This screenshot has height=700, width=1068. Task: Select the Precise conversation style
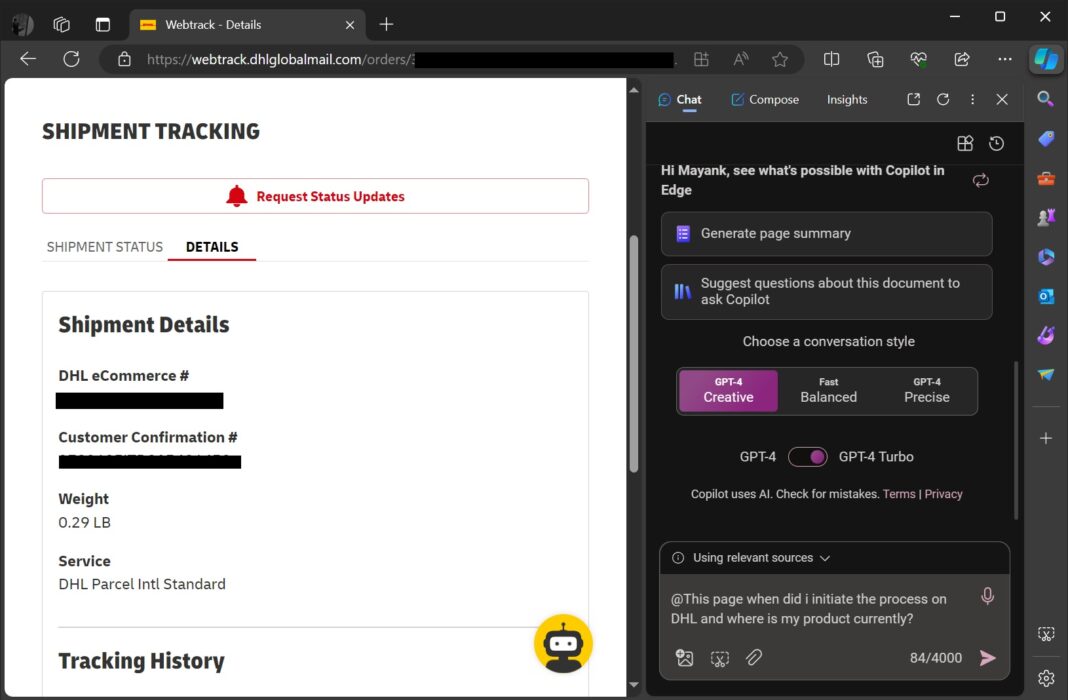click(926, 391)
